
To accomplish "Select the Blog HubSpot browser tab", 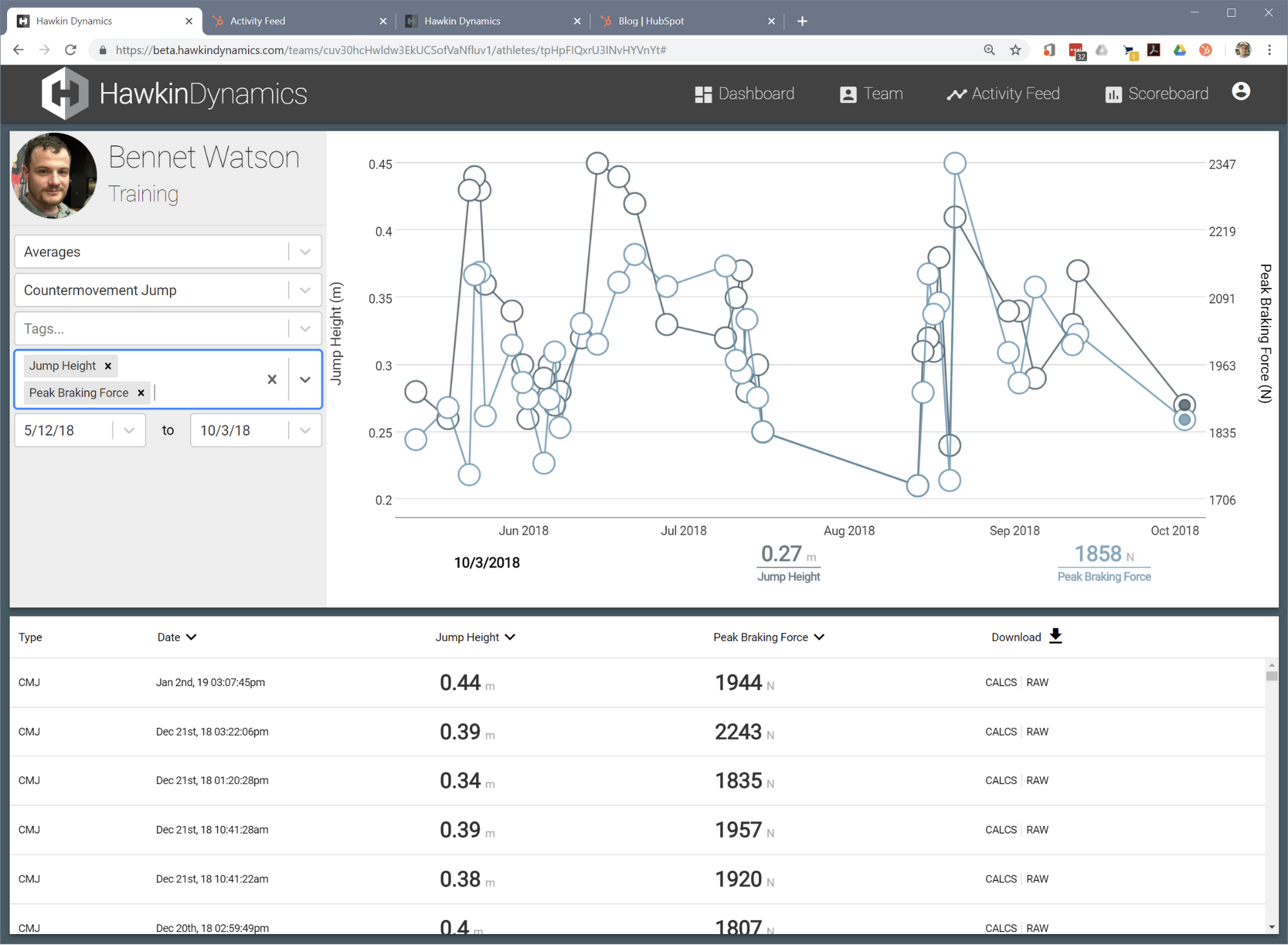I will point(689,20).
